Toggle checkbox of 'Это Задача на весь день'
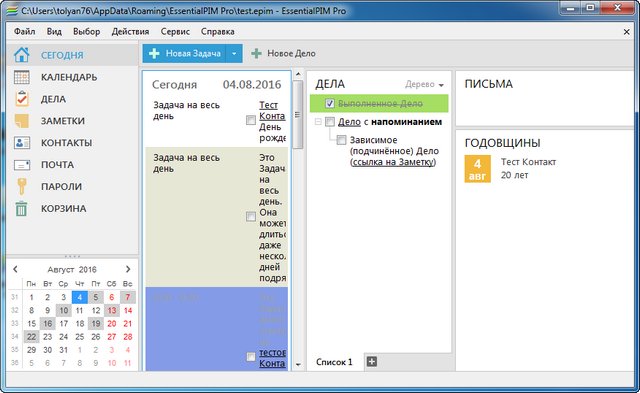This screenshot has height=393, width=640. [251, 216]
